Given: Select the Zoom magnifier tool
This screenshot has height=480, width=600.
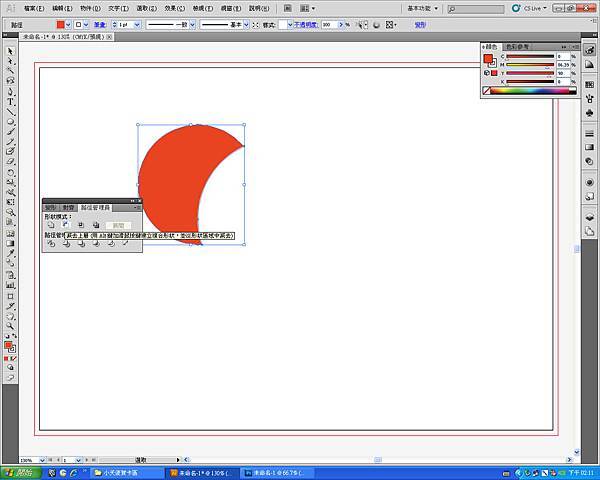Looking at the screenshot, I should tap(10, 326).
